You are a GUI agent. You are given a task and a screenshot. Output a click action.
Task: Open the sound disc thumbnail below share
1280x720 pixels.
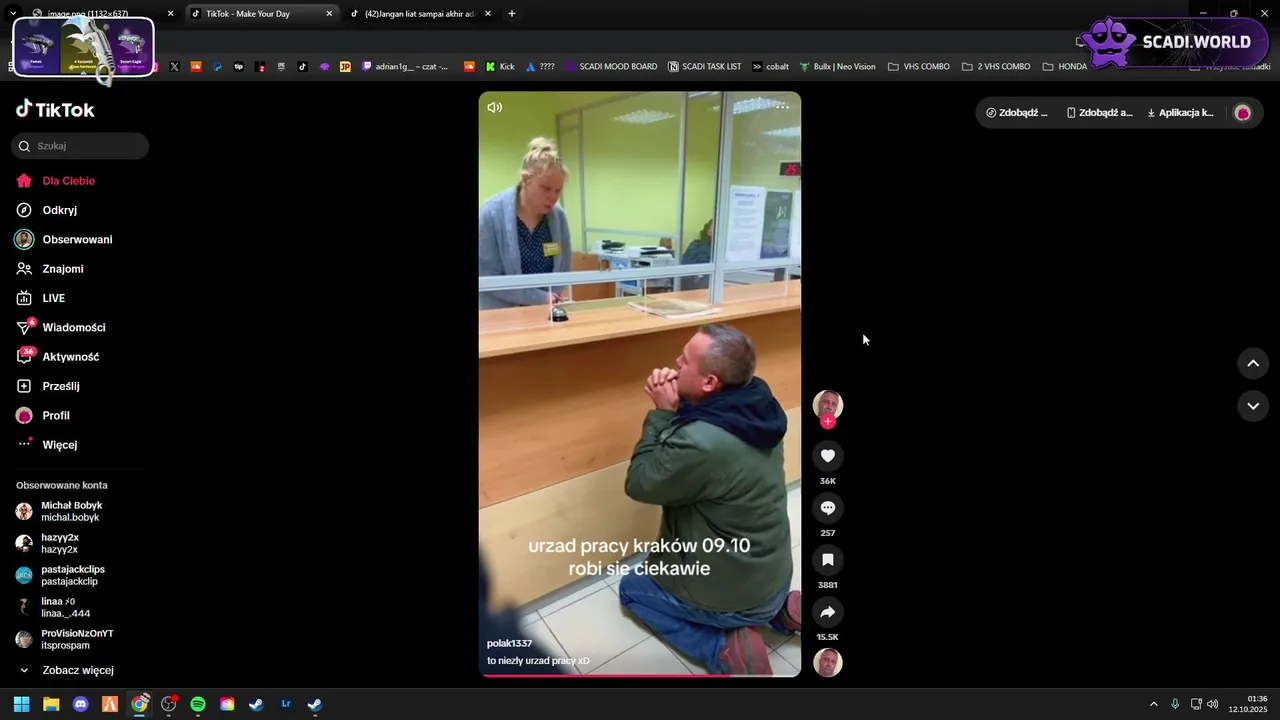coord(828,663)
